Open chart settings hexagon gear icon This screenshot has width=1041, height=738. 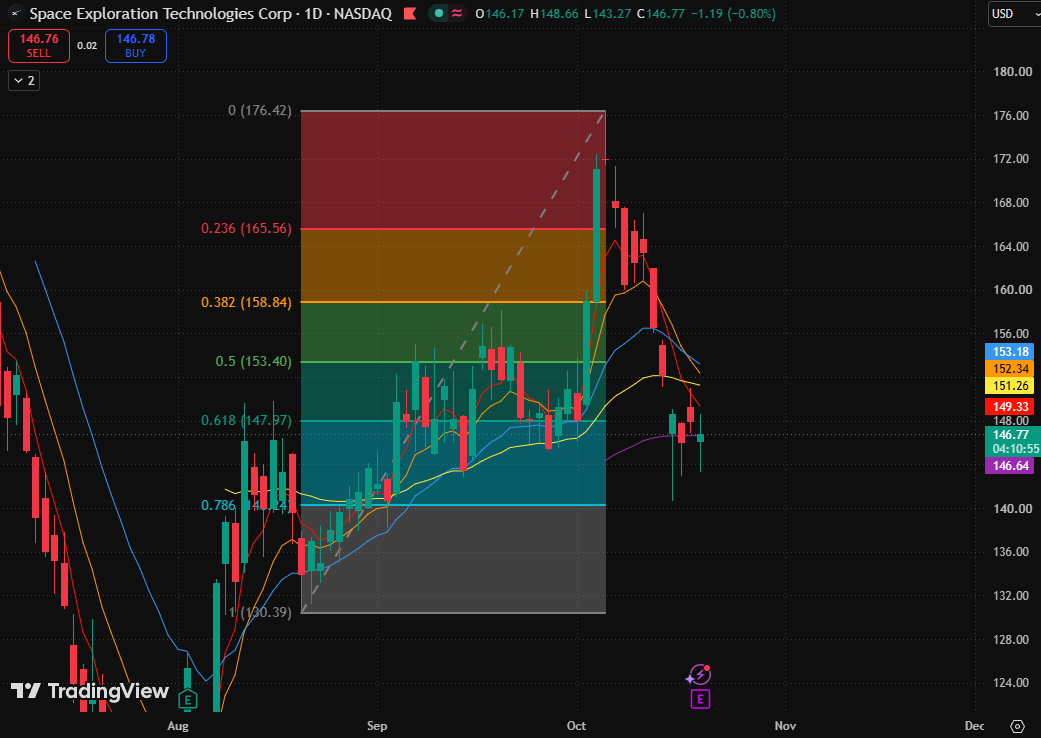pos(1017,726)
